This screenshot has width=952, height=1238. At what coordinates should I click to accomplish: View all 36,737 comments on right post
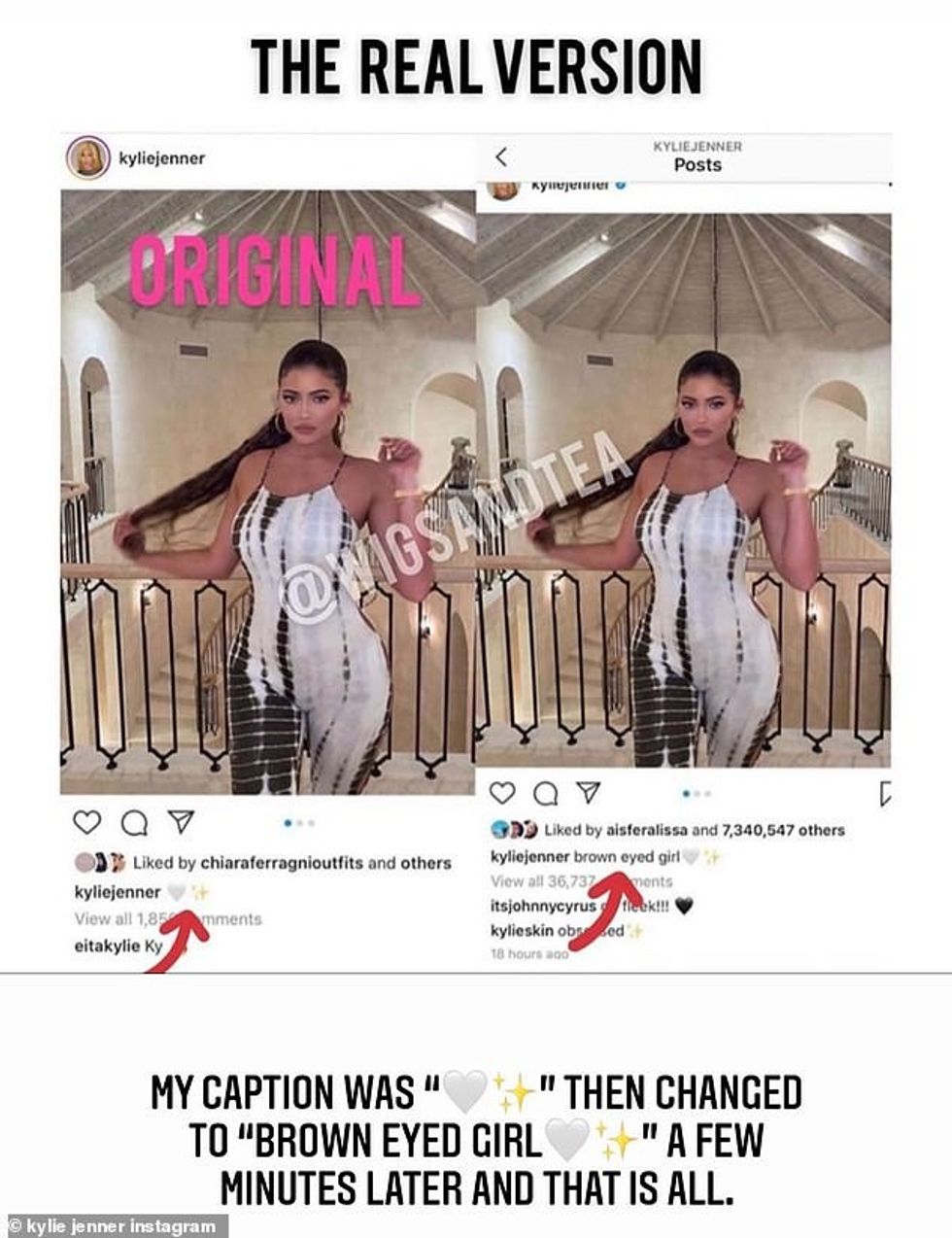581,881
